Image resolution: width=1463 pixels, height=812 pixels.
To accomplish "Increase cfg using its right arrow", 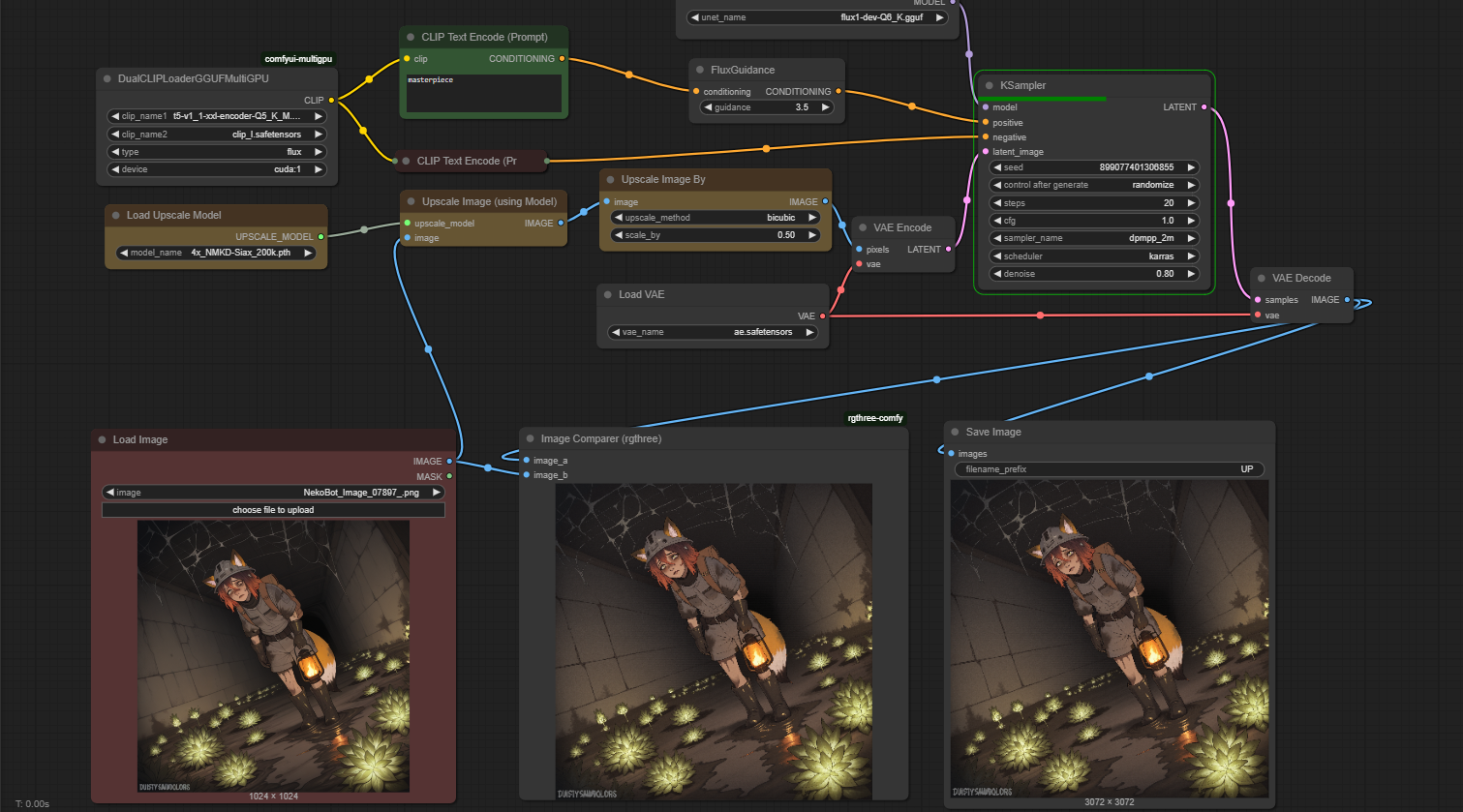I will (1192, 221).
